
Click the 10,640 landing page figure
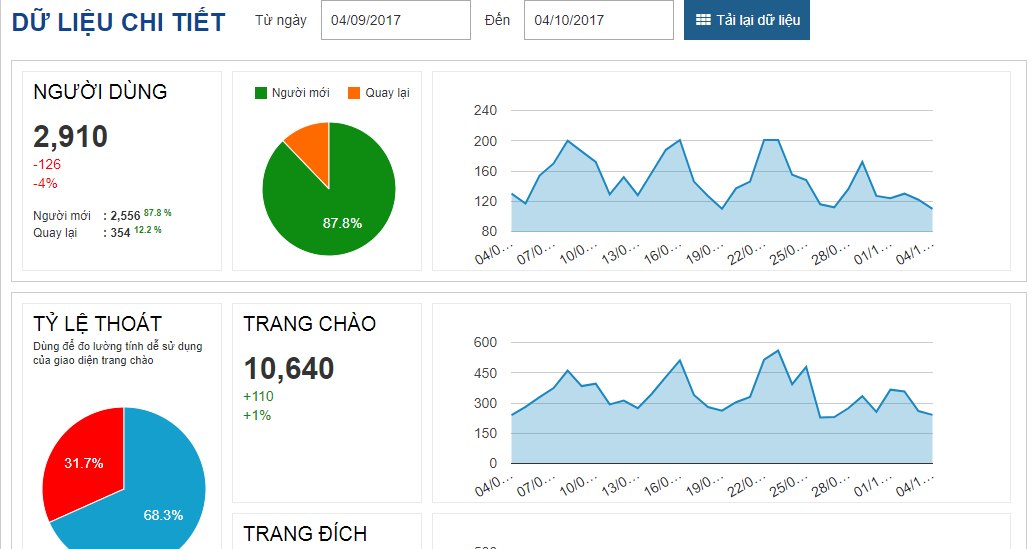[289, 369]
